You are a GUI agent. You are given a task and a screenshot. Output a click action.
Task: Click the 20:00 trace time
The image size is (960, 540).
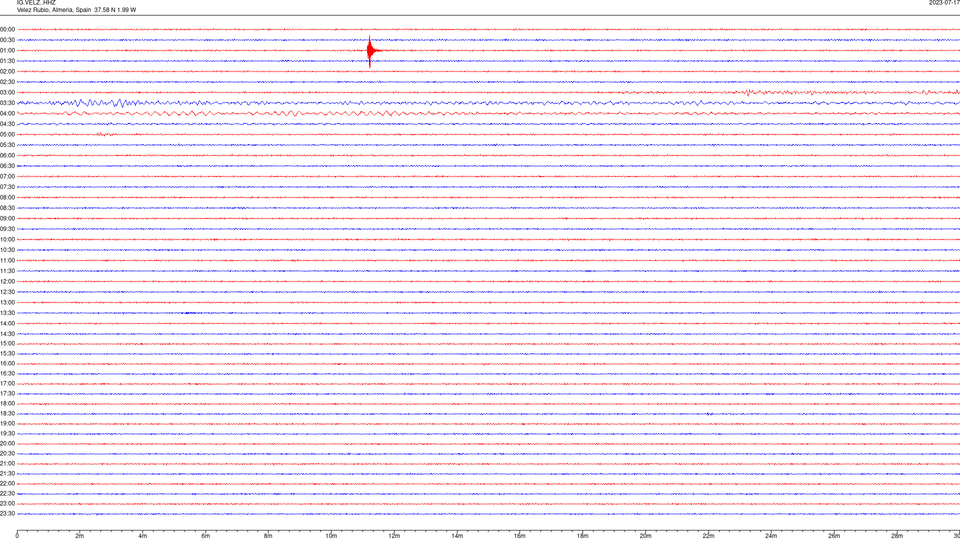(7, 444)
